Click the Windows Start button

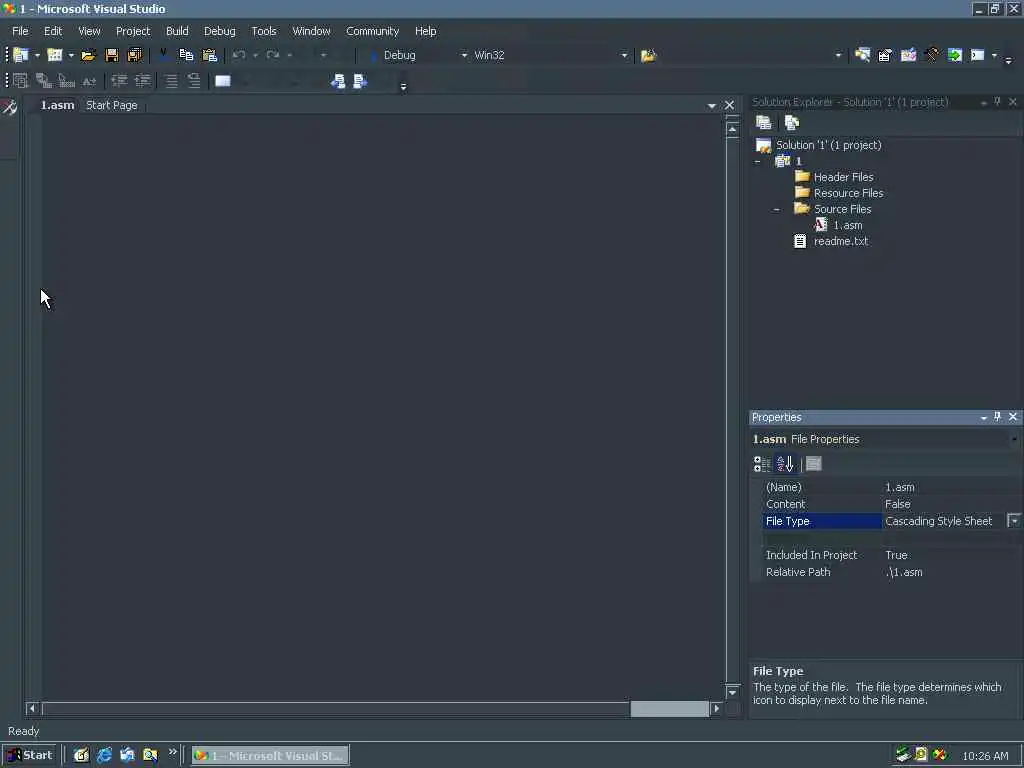[29, 755]
